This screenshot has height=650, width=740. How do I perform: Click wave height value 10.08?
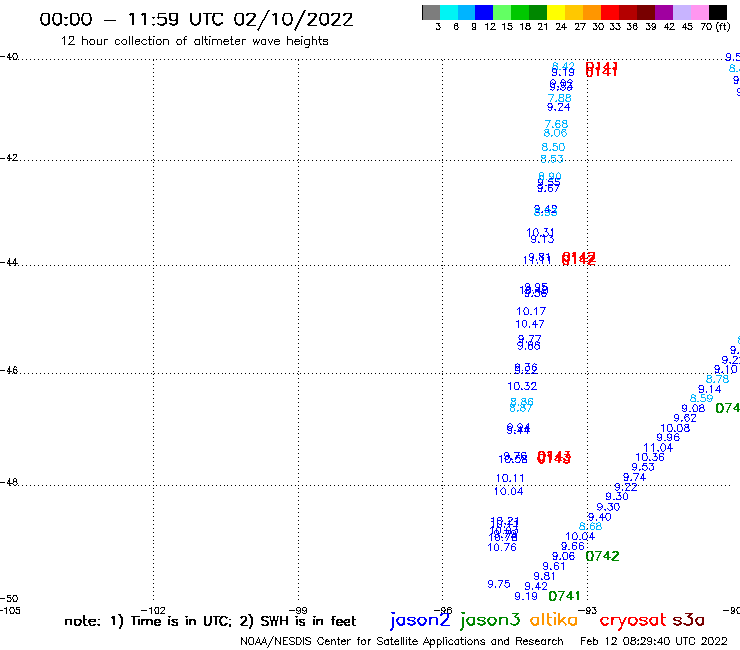pyautogui.click(x=675, y=428)
